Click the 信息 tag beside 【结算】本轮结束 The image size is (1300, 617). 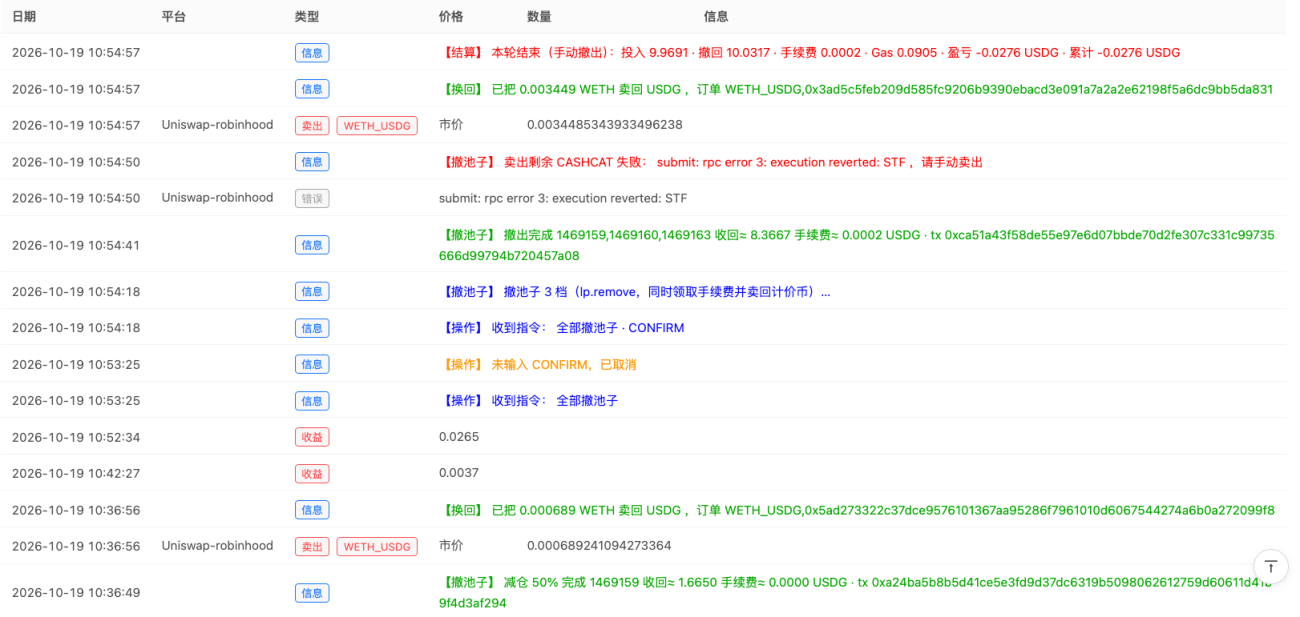(312, 53)
